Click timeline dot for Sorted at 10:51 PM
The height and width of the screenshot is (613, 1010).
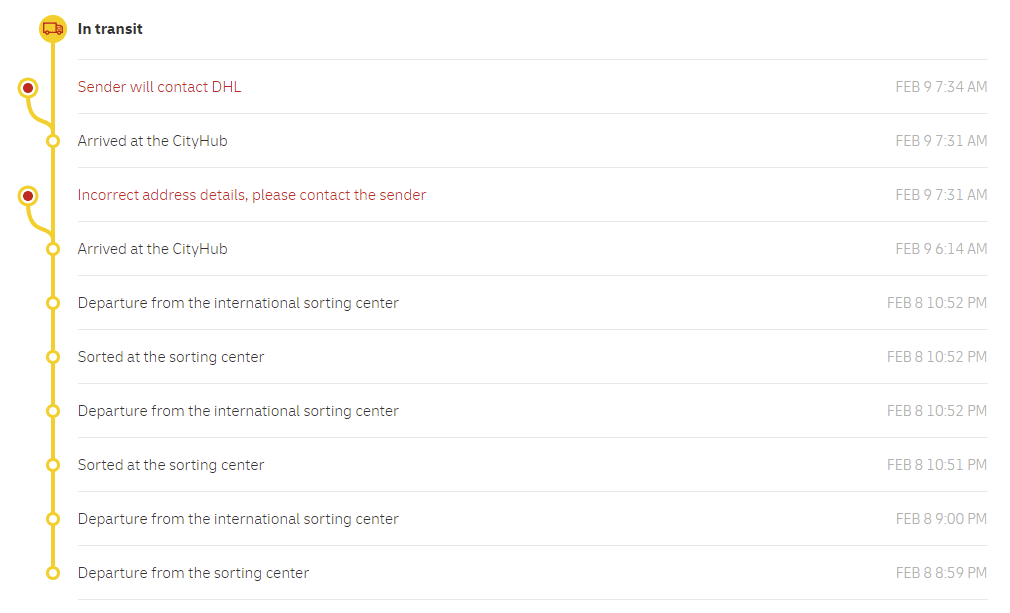click(x=53, y=466)
